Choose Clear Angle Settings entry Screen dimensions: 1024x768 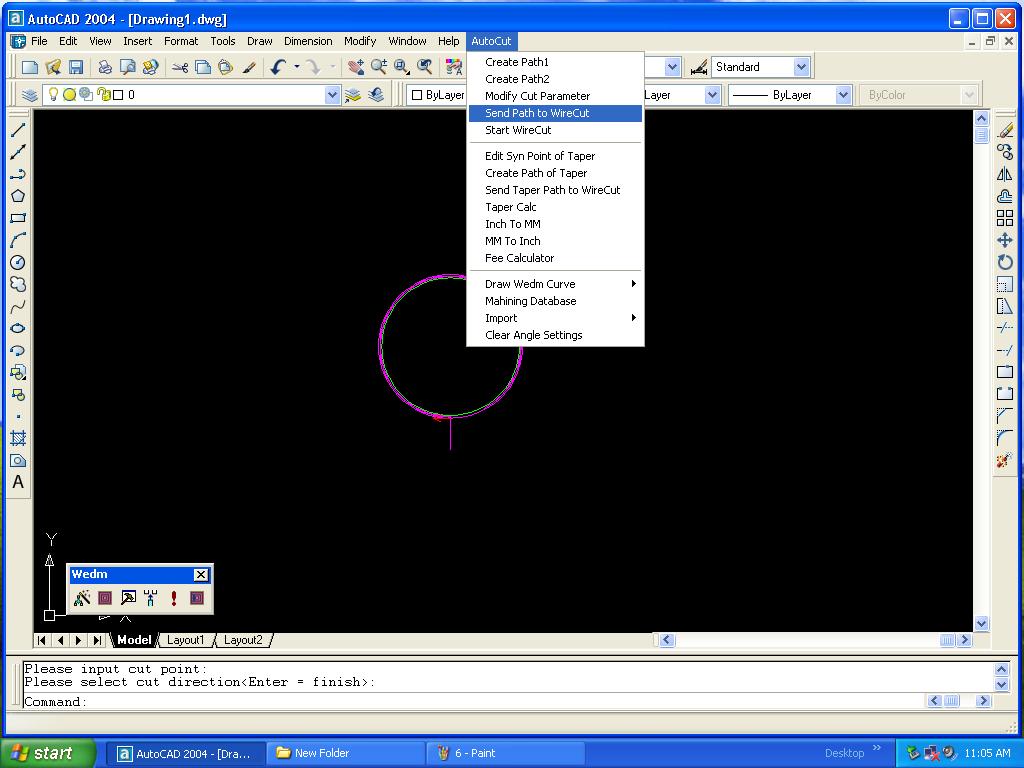(555, 335)
